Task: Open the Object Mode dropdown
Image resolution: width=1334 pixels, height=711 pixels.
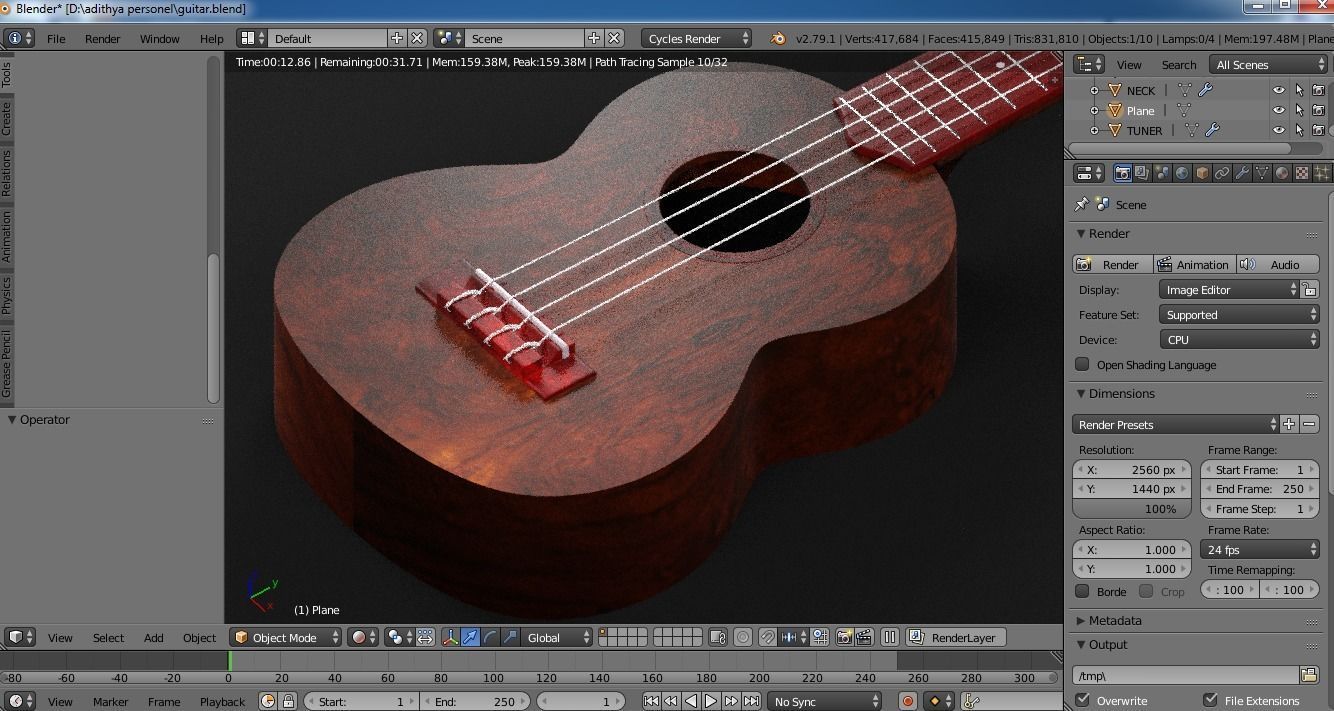Action: click(x=285, y=637)
